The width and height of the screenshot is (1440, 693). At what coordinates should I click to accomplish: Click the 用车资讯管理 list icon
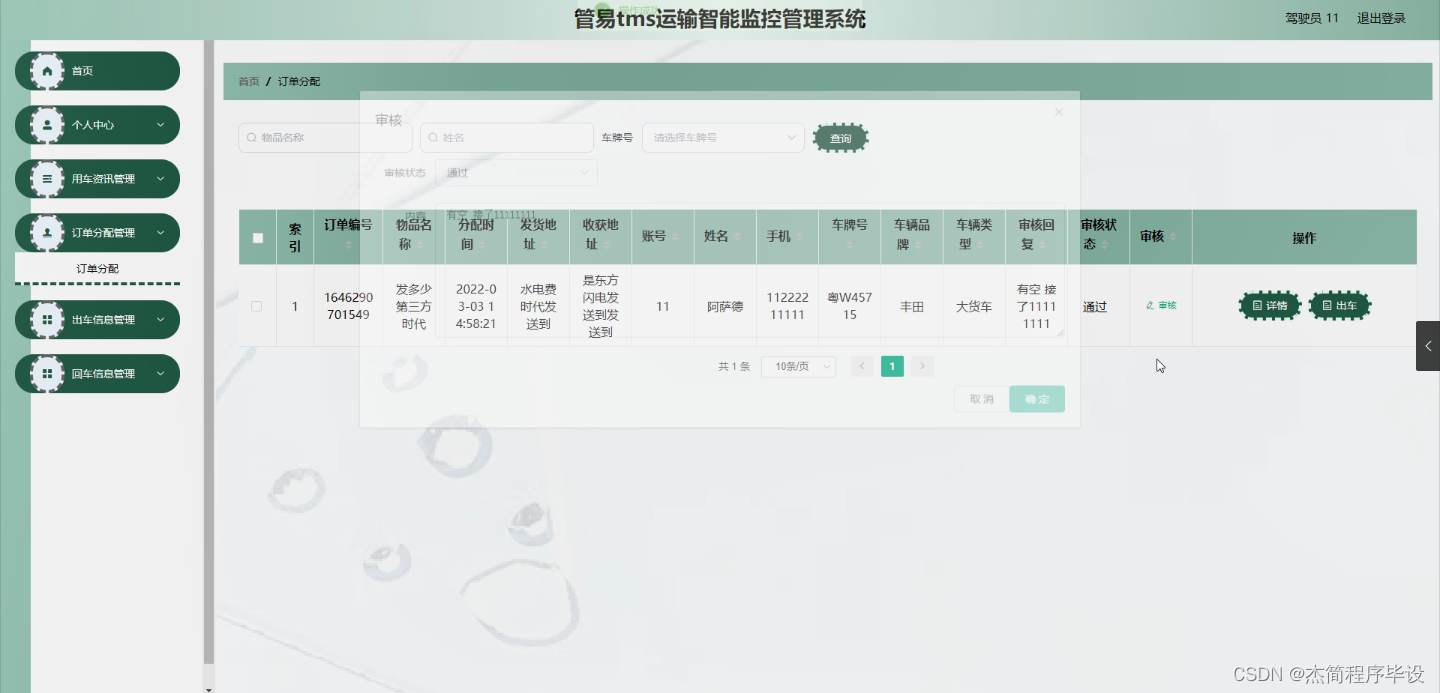pos(47,179)
